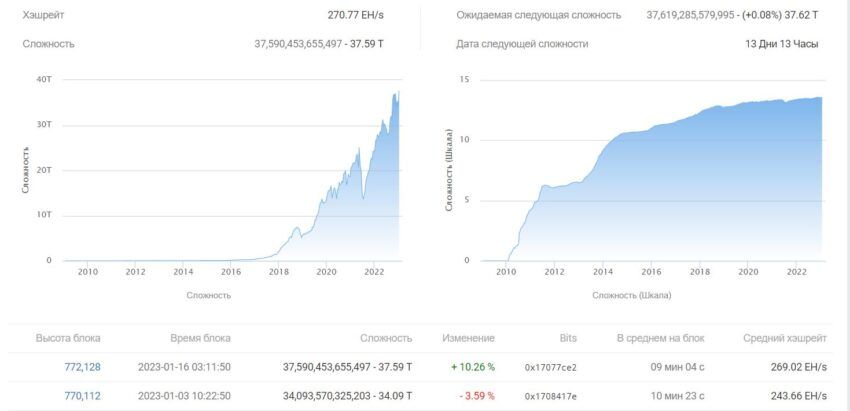
Task: Click 'Изменение' column header
Action: [468, 338]
